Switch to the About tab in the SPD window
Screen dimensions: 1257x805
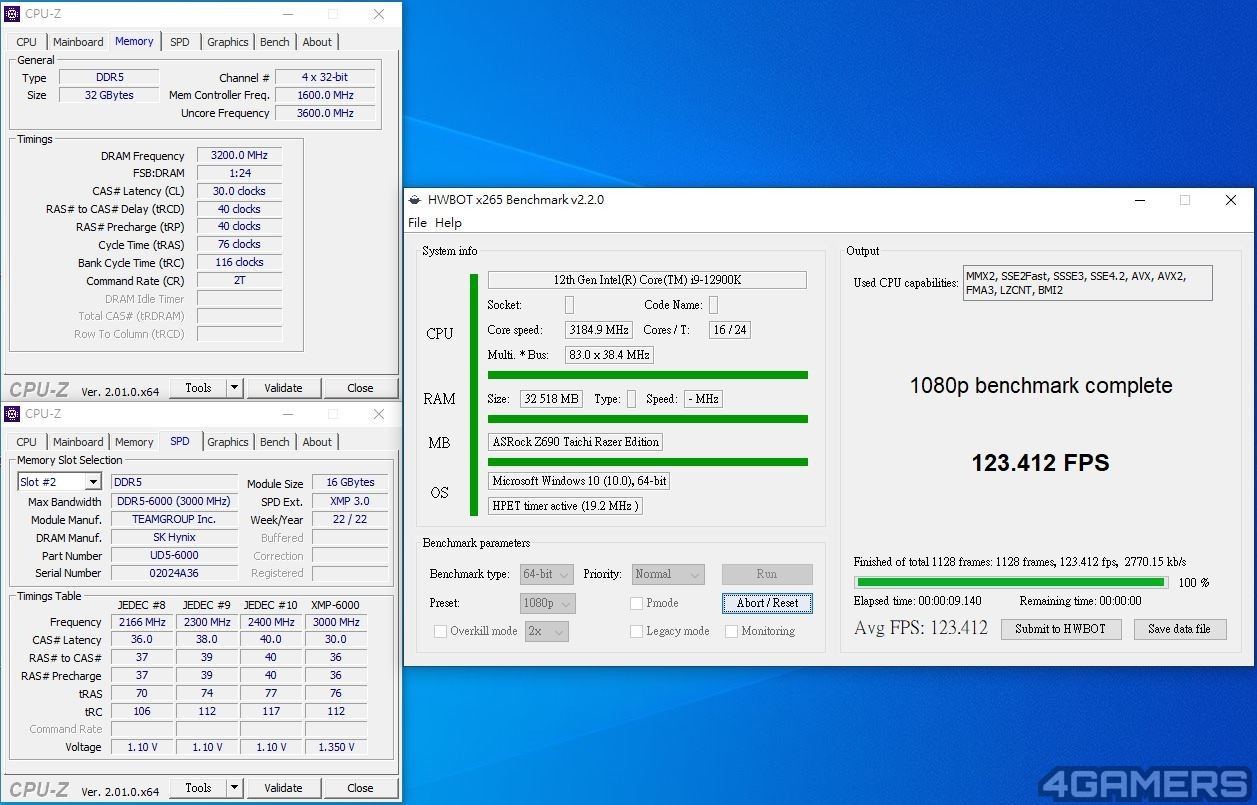click(x=317, y=442)
